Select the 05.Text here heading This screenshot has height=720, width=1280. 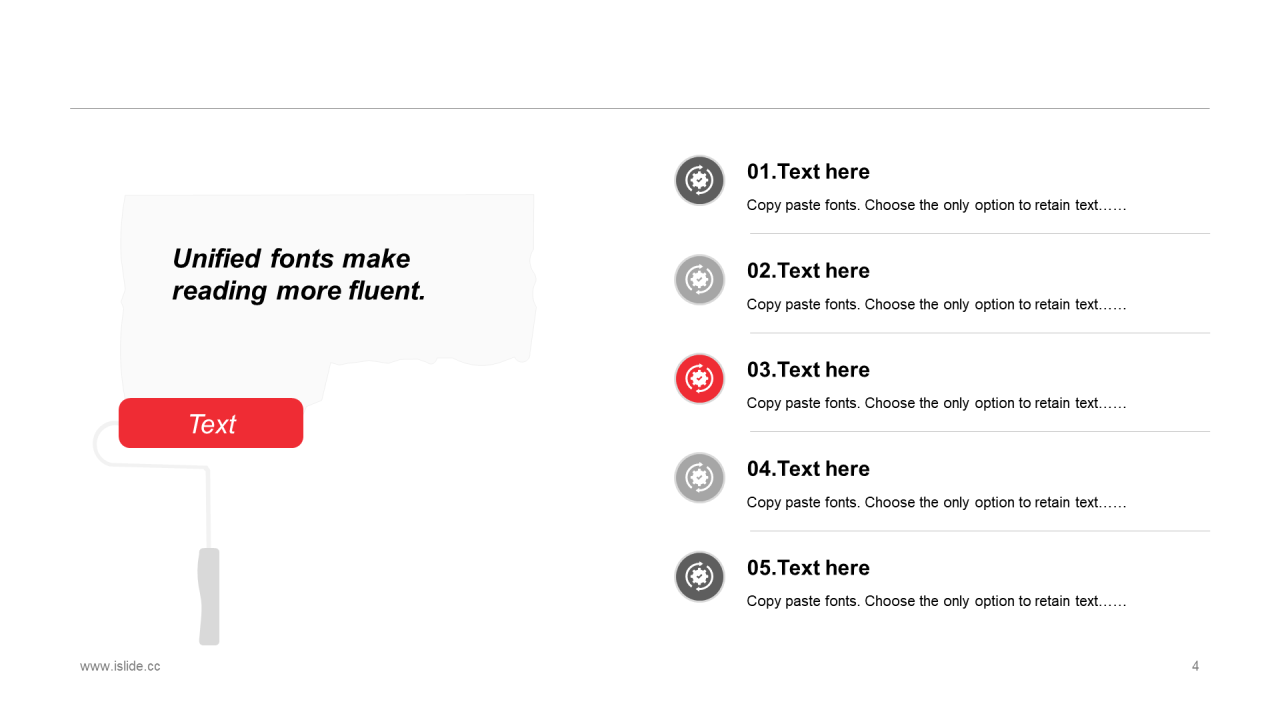(808, 568)
